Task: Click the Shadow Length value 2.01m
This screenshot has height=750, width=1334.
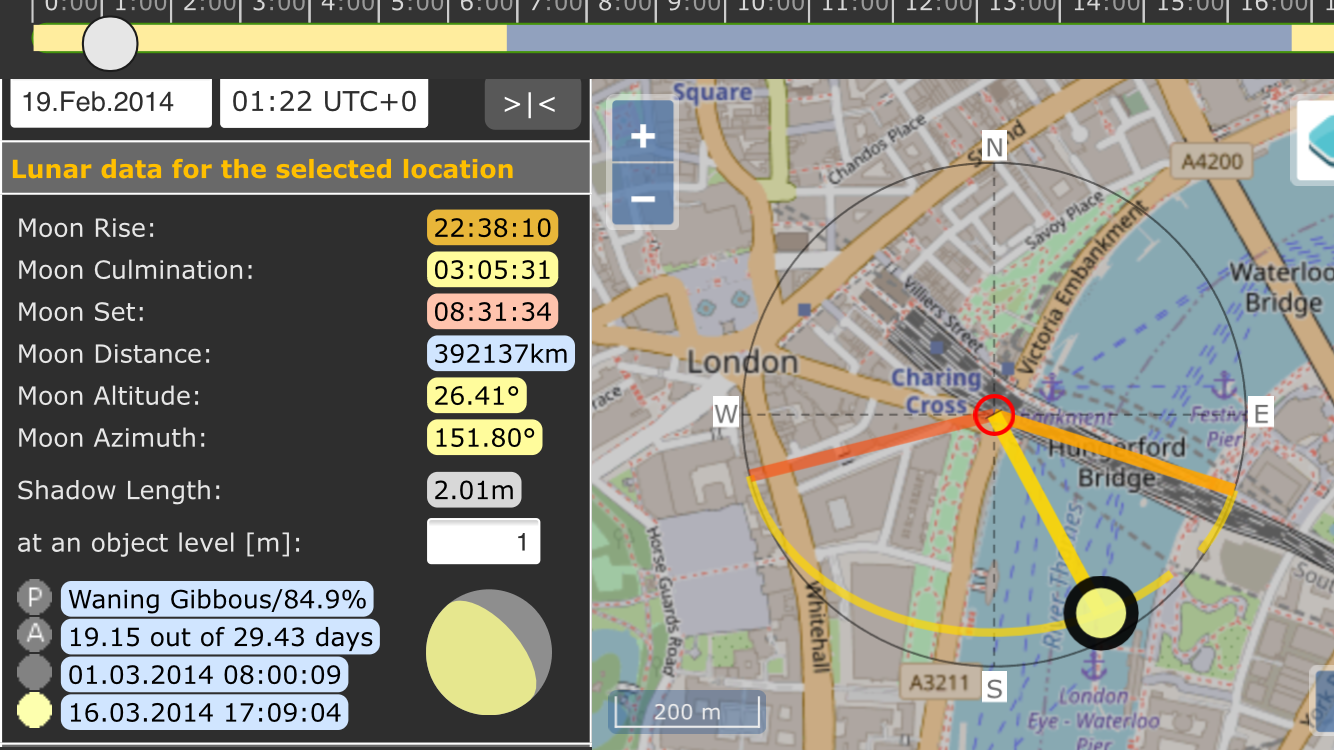Action: 474,490
